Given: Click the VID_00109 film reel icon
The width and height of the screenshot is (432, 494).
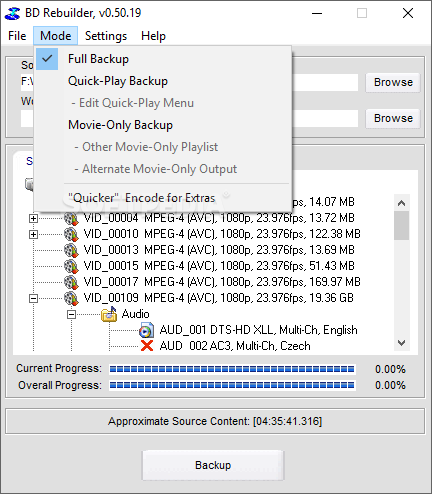Looking at the screenshot, I should point(71,298).
